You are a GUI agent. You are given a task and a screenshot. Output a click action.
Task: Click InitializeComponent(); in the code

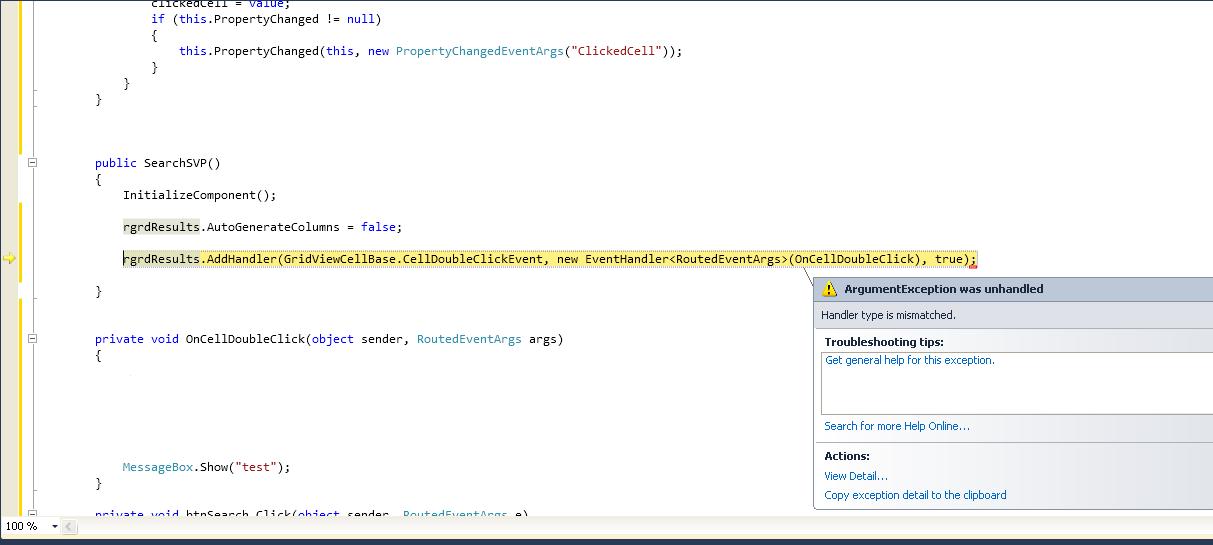point(199,195)
